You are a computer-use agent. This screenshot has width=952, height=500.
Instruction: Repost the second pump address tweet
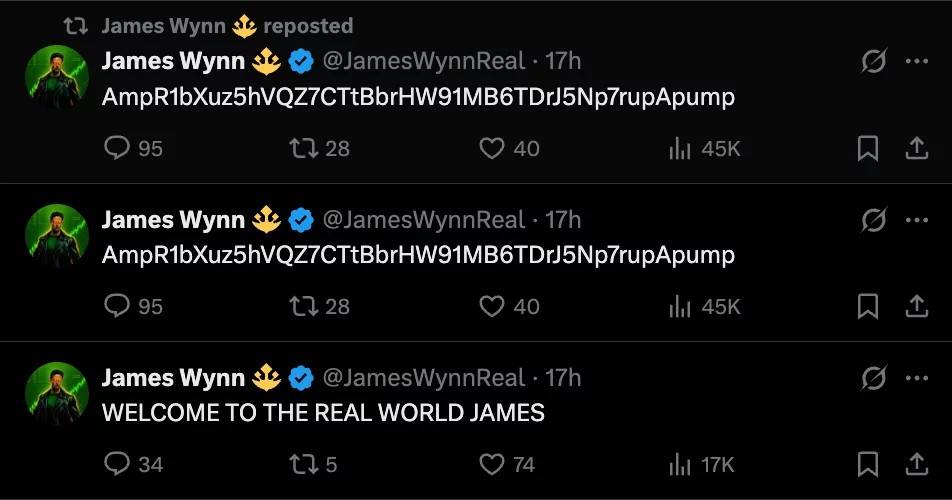(319, 306)
